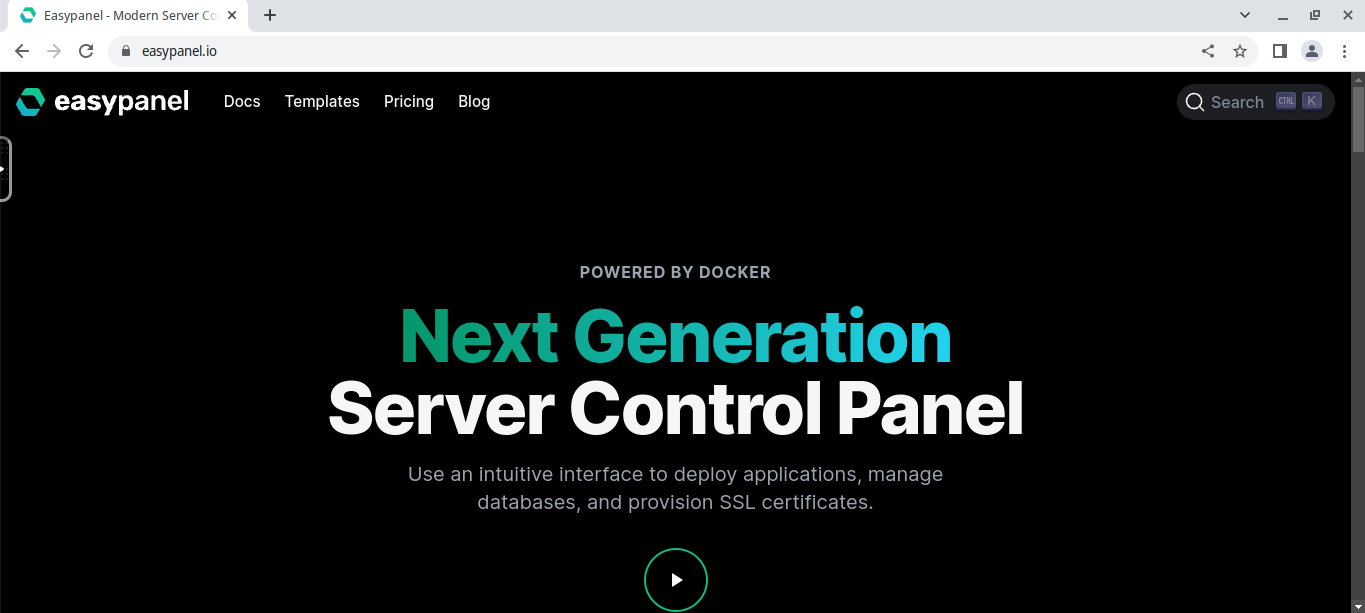
Task: Expand the left edge side handle
Action: (5, 169)
